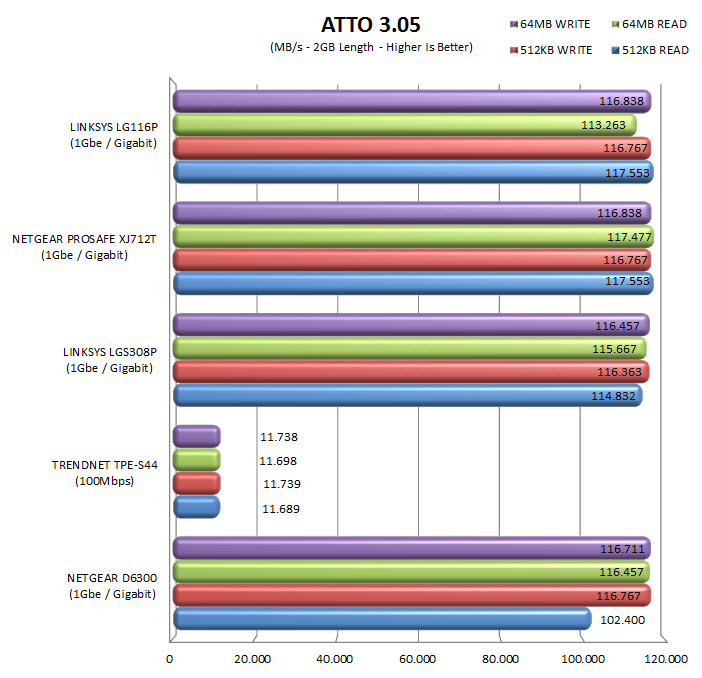Click the axis tick label "80.000"
The height and width of the screenshot is (678, 702).
click(x=500, y=659)
